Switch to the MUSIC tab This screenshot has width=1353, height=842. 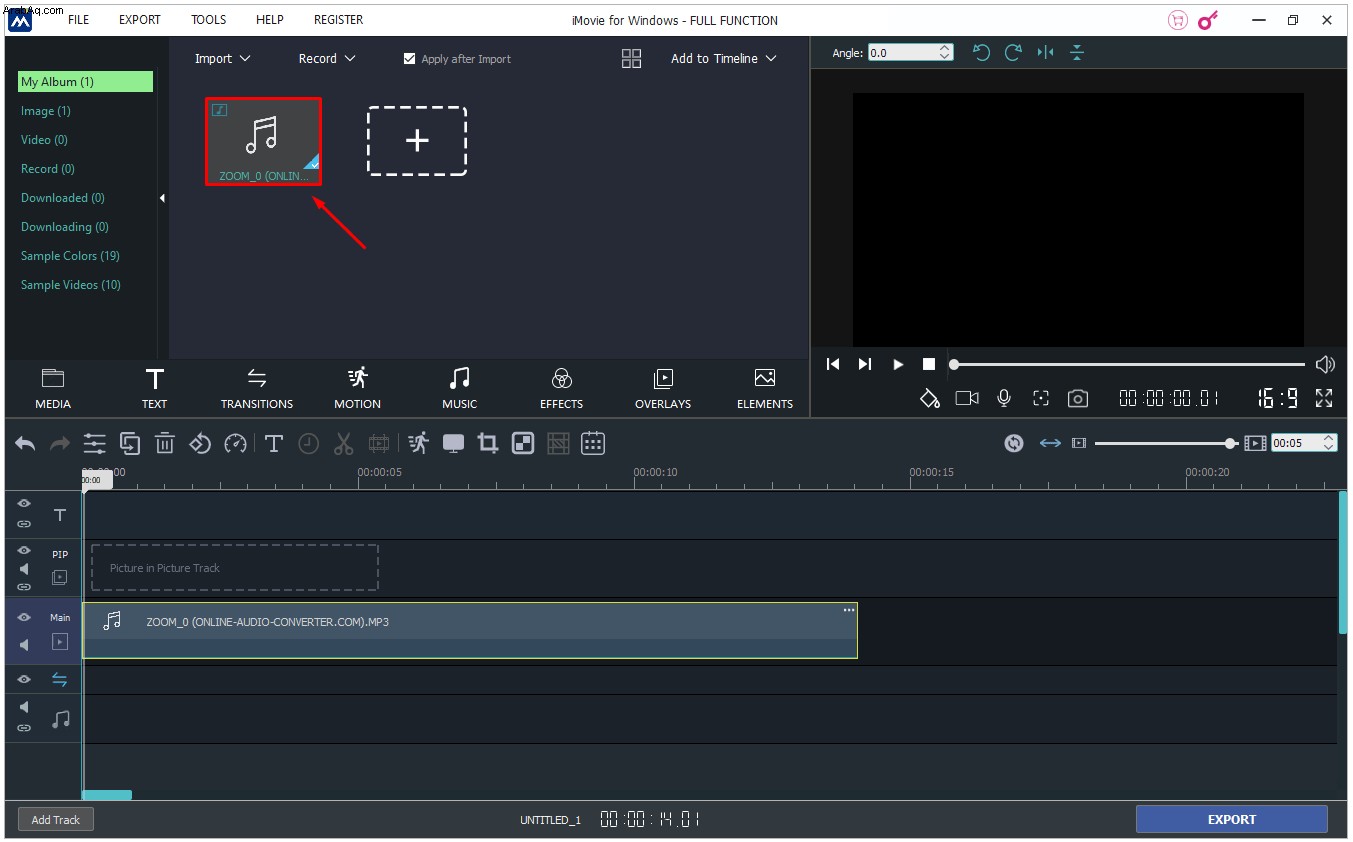coord(460,389)
